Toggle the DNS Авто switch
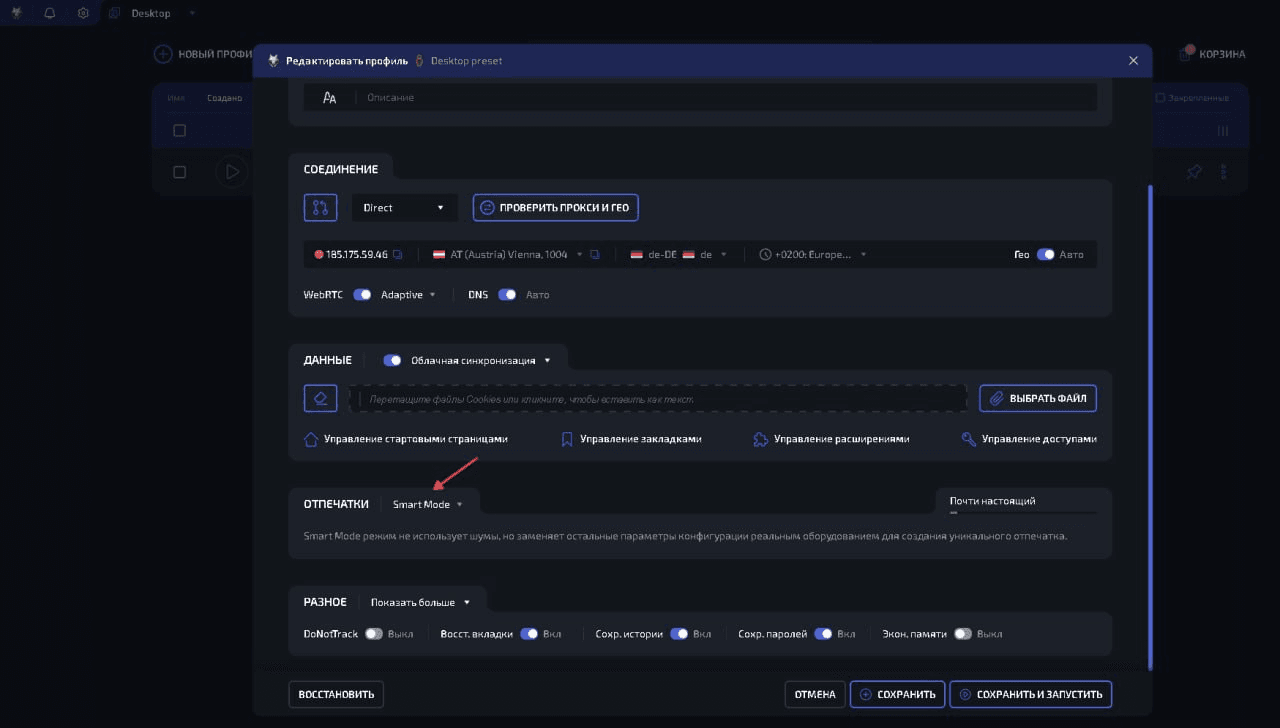This screenshot has width=1280, height=728. point(507,295)
